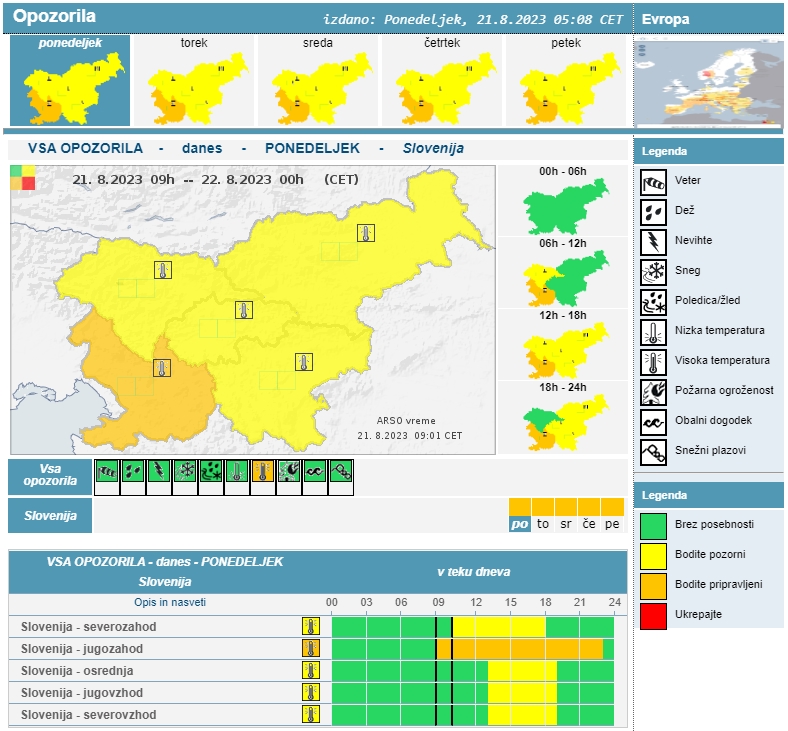Click thermometer icon on northwest map region

click(x=163, y=270)
